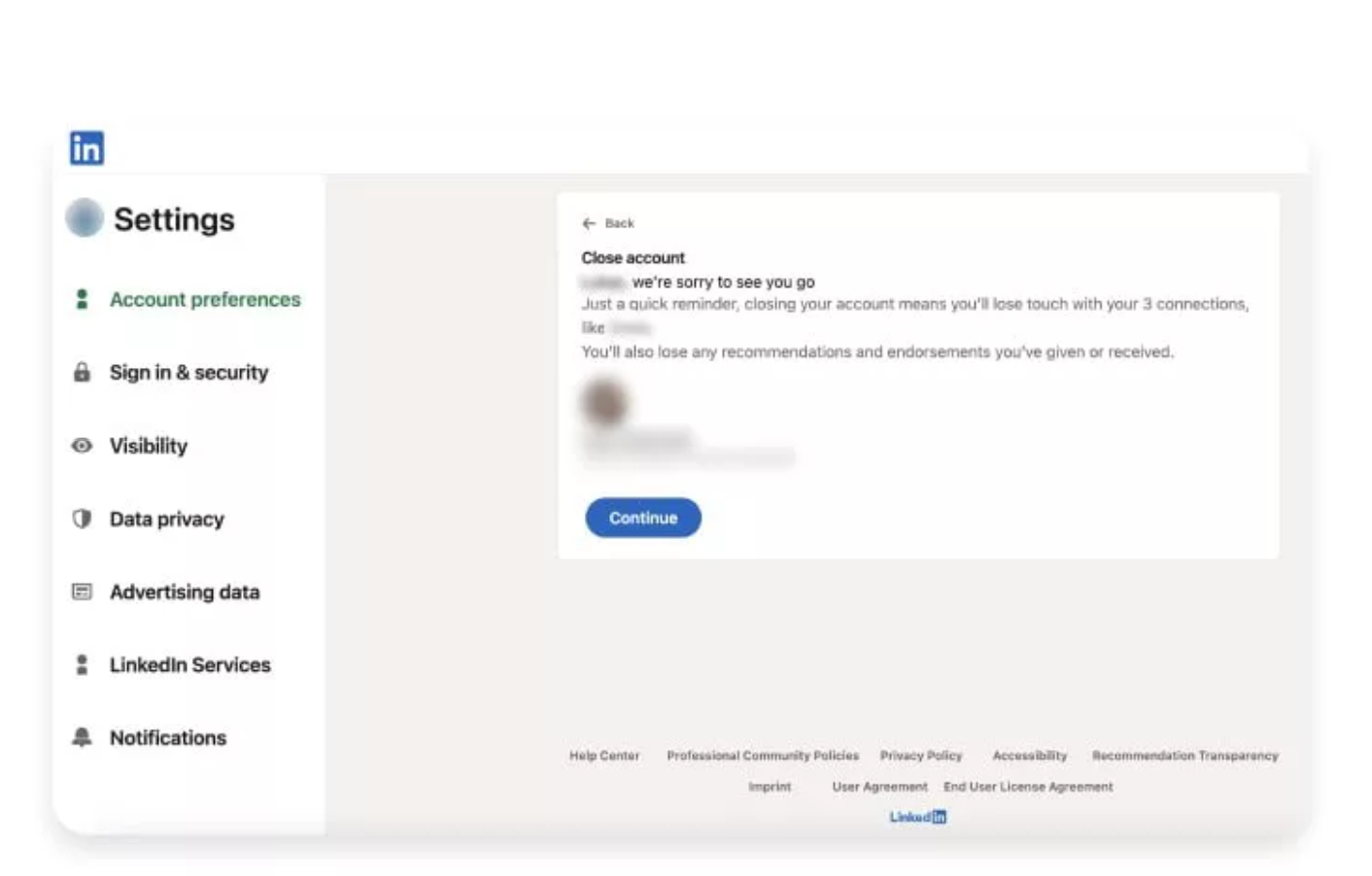Click the Sign in & security lock icon

click(x=82, y=372)
